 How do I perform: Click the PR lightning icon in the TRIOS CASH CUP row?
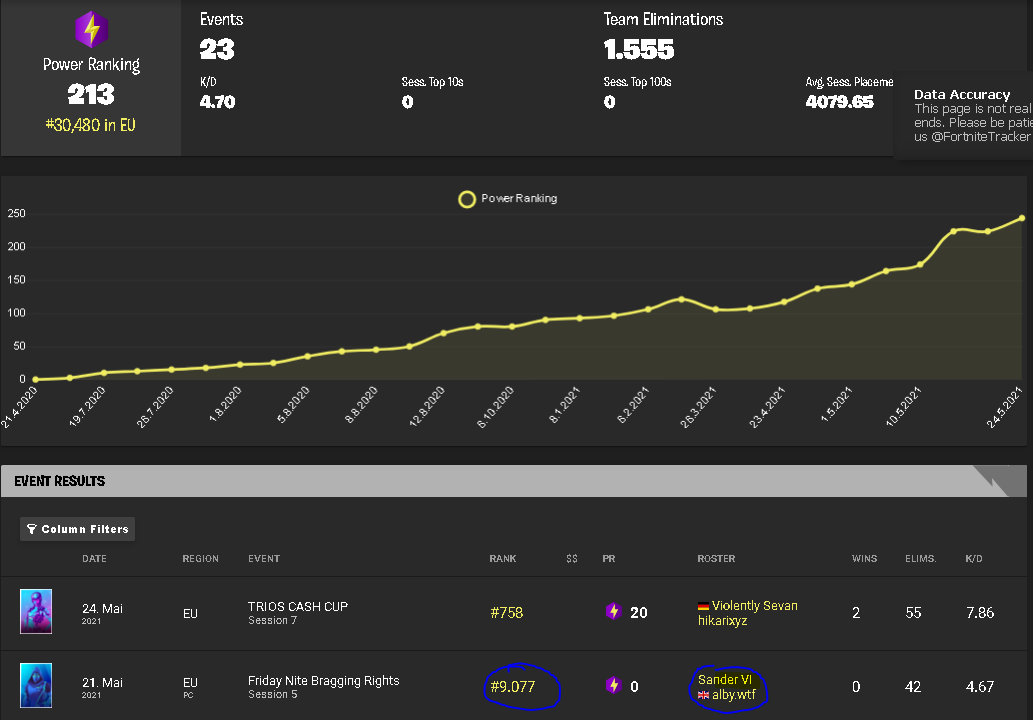pos(613,611)
